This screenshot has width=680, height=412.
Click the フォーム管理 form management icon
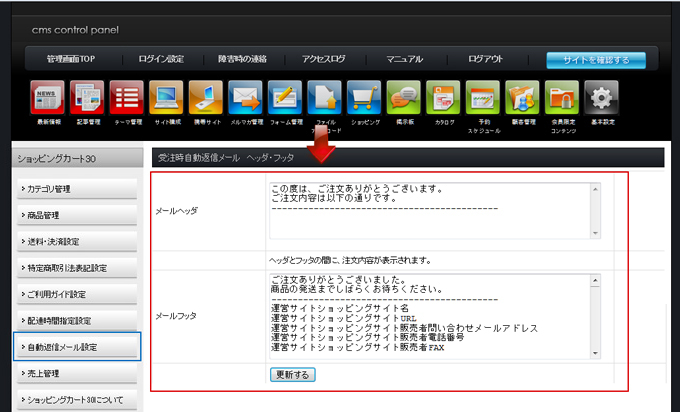285,98
